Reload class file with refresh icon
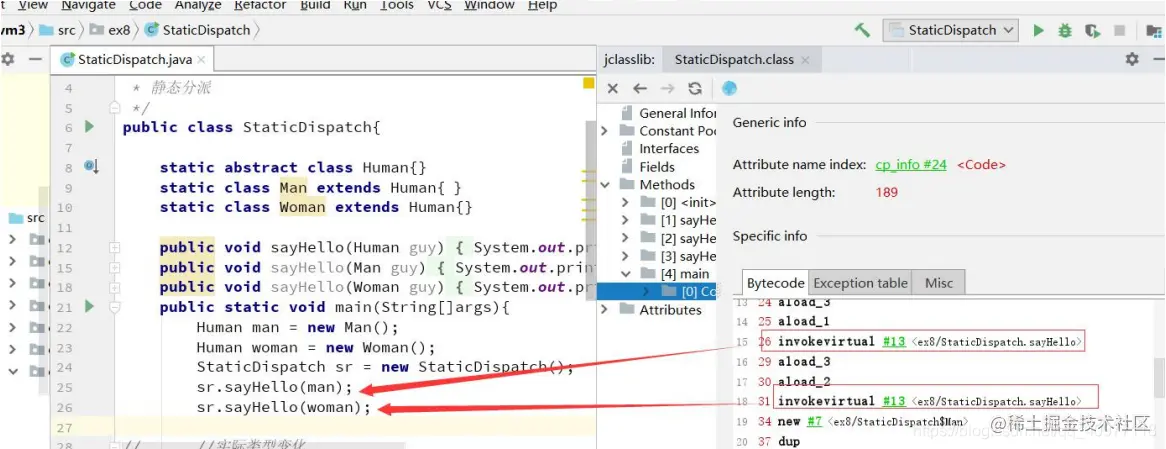1166x449 pixels. pyautogui.click(x=695, y=88)
